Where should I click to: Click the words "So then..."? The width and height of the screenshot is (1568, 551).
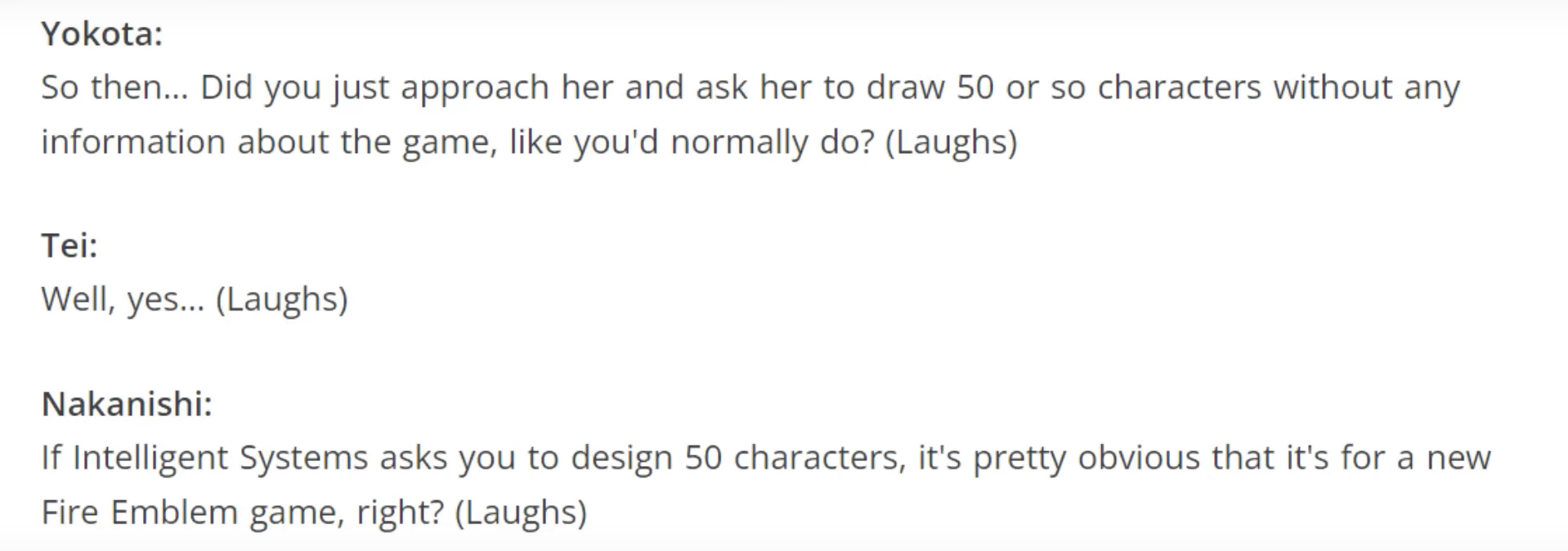(x=114, y=87)
